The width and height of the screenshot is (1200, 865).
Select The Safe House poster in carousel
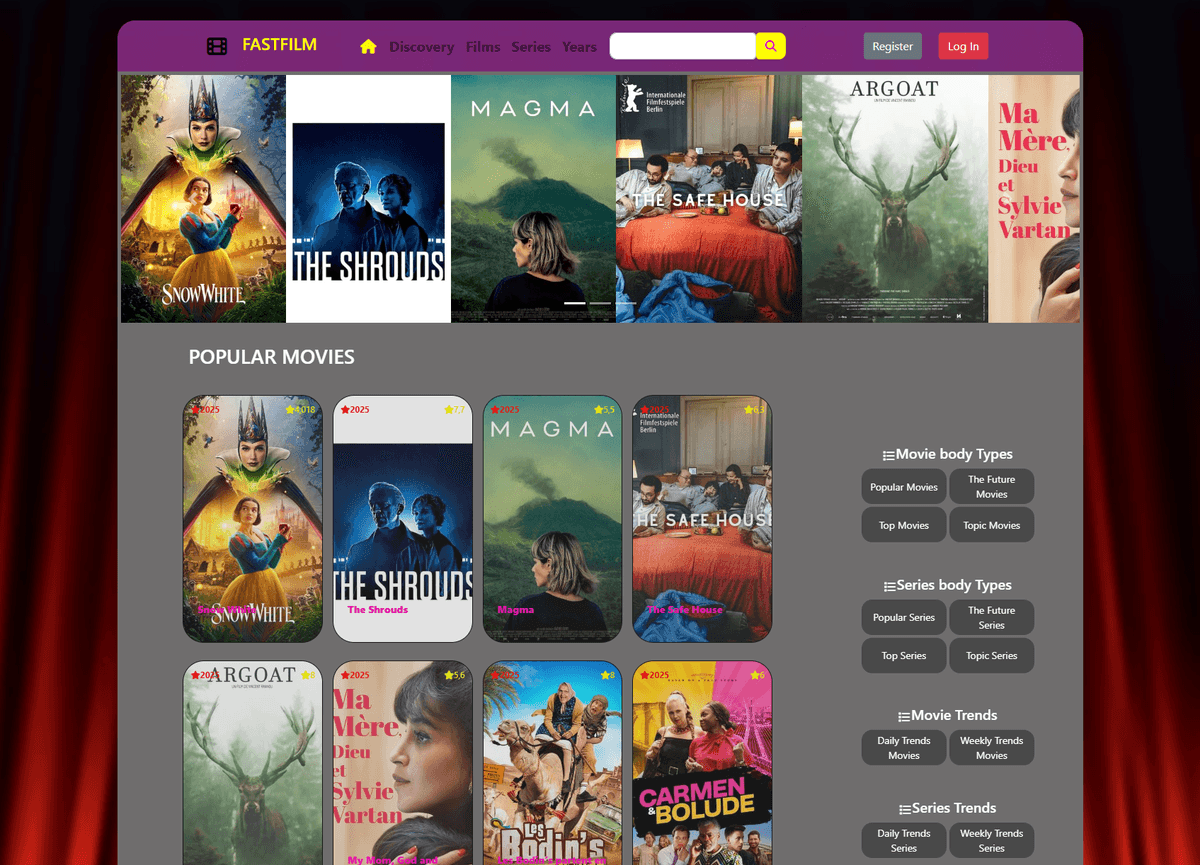[x=709, y=198]
